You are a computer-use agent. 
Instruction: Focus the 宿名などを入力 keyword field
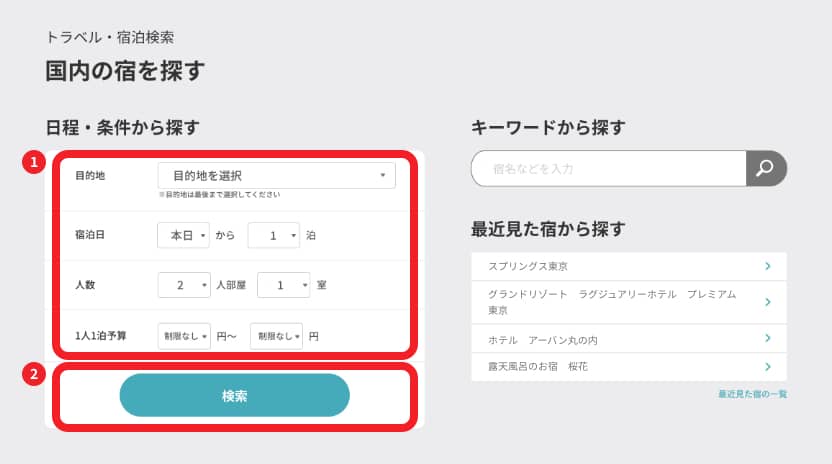[x=610, y=169]
